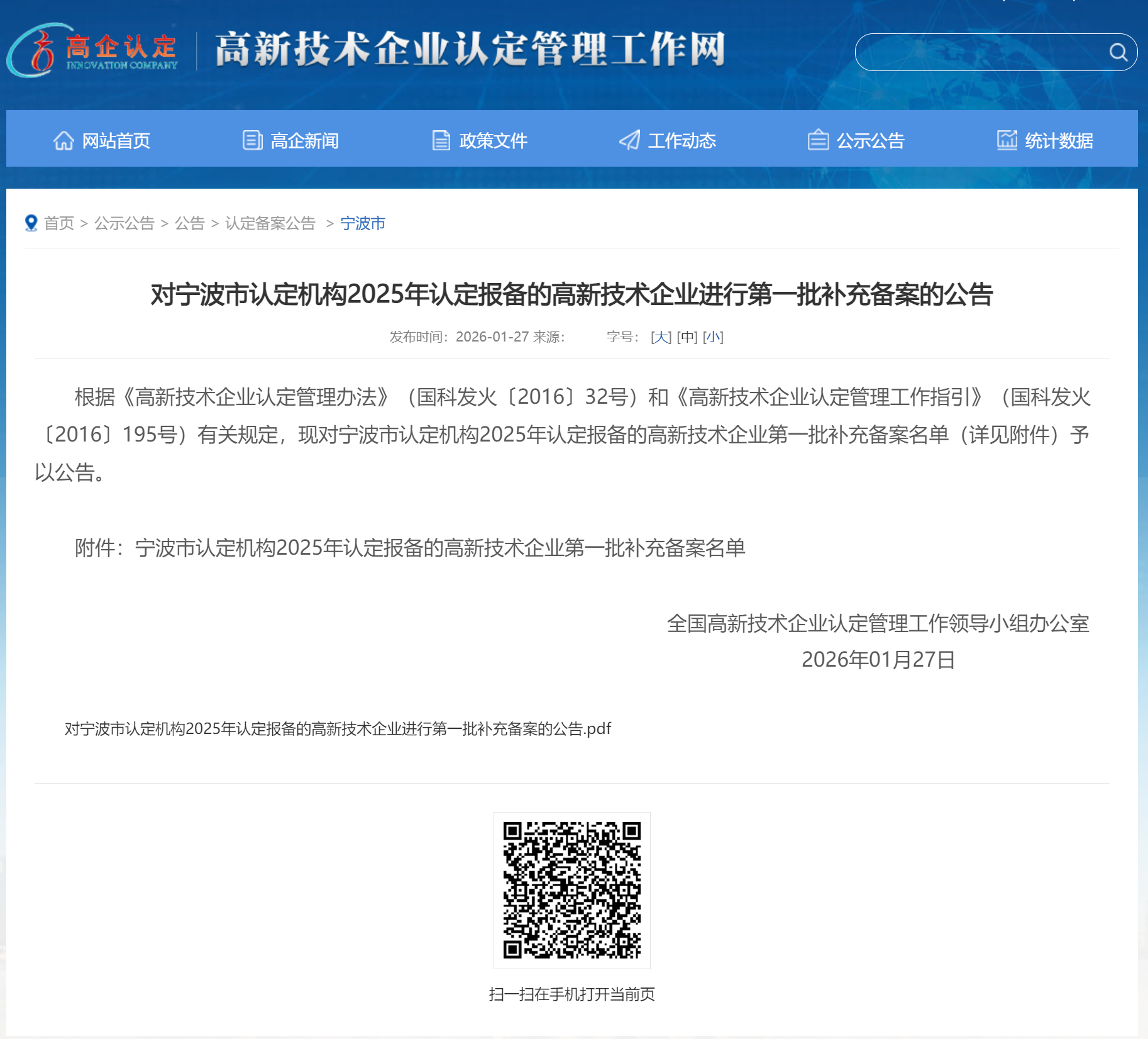
Task: Expand the 宁波市 breadcrumb entry
Action: [362, 223]
